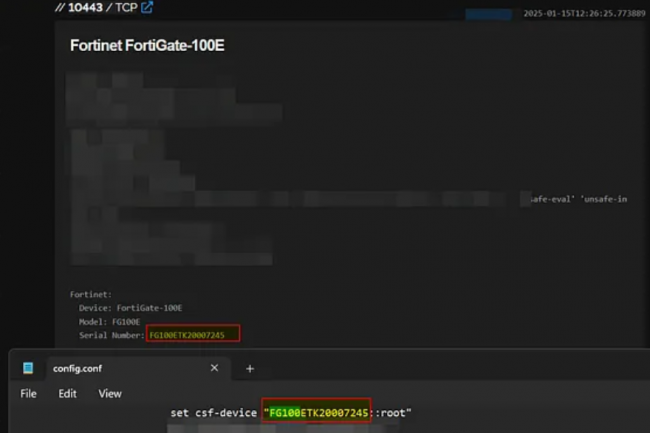The height and width of the screenshot is (433, 650).
Task: Click the Notepad file icon on config.conf tab
Action: pyautogui.click(x=28, y=368)
